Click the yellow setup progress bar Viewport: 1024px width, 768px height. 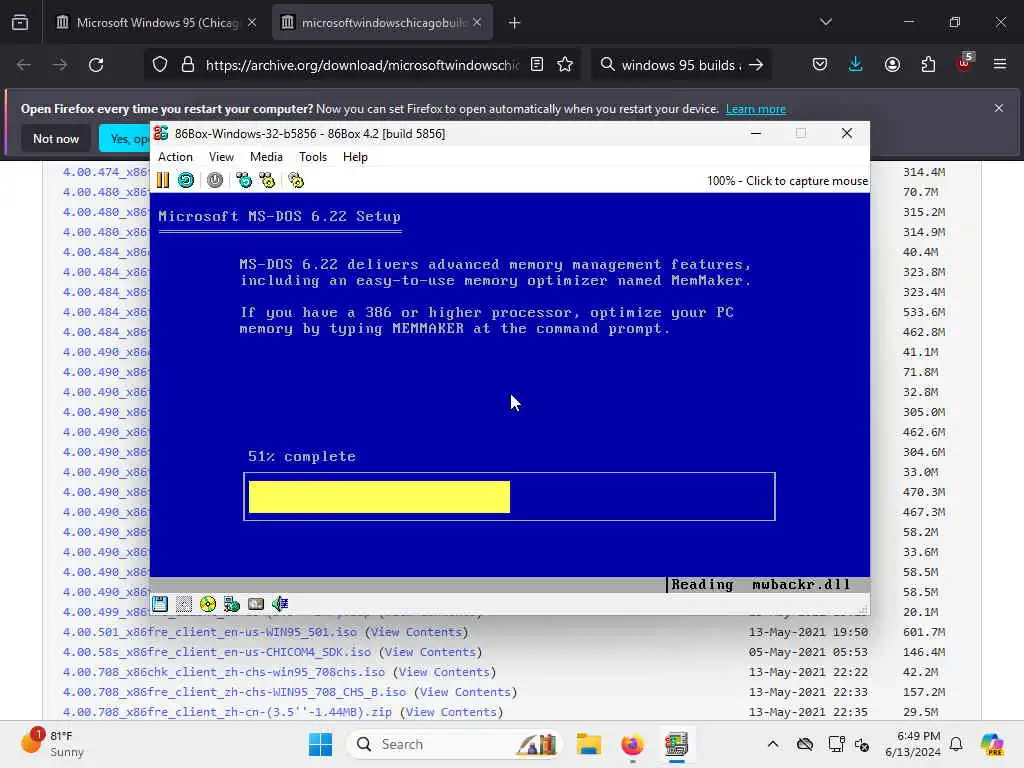(x=379, y=497)
